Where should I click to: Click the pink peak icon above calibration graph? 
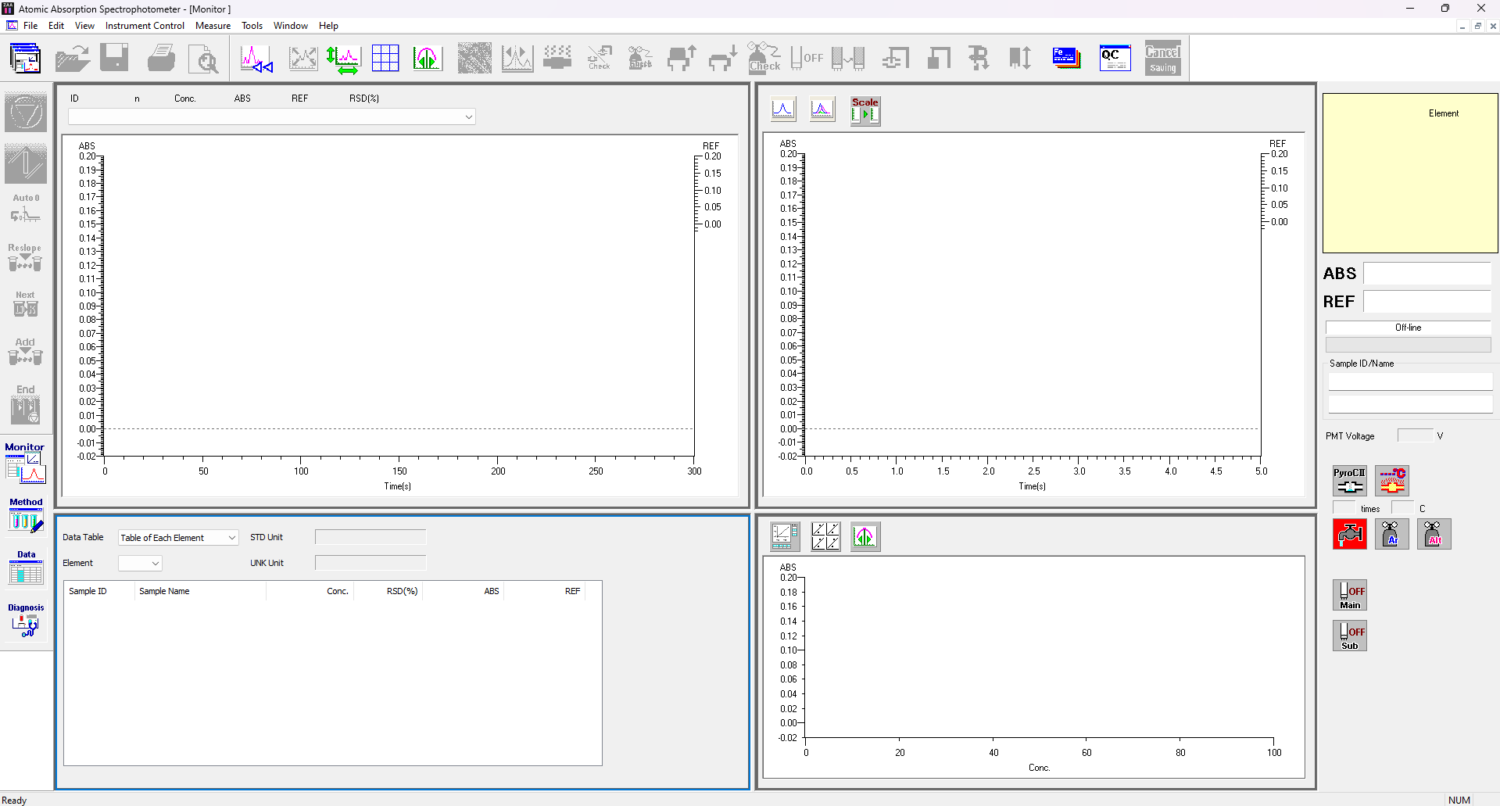pos(866,537)
